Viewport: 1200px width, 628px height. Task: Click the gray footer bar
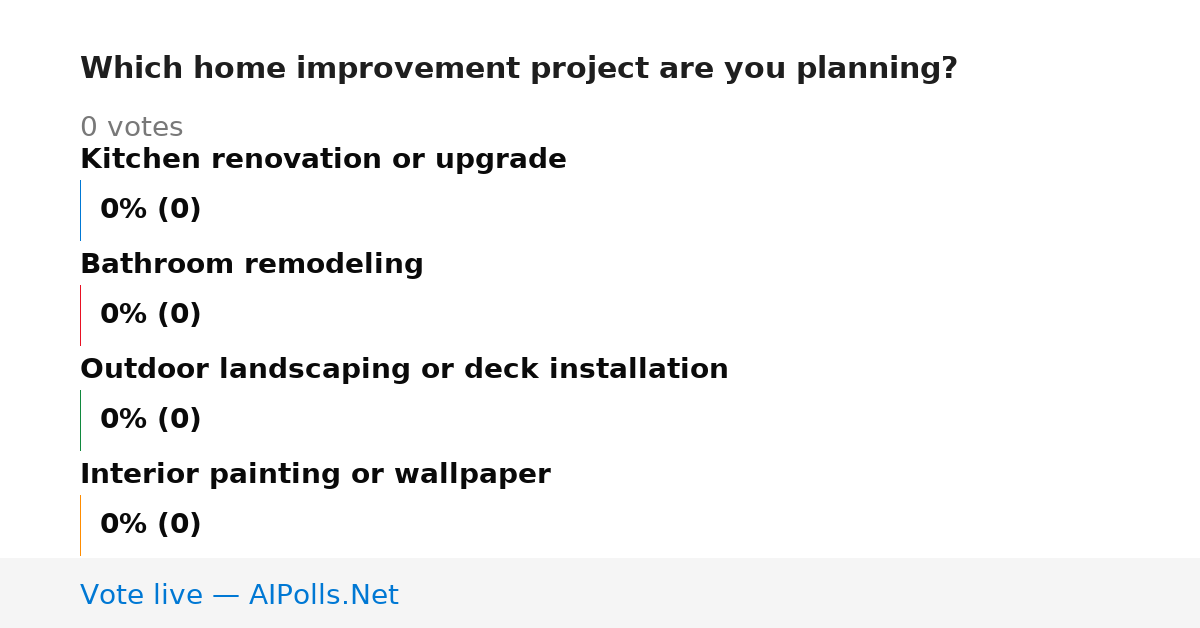[x=600, y=593]
